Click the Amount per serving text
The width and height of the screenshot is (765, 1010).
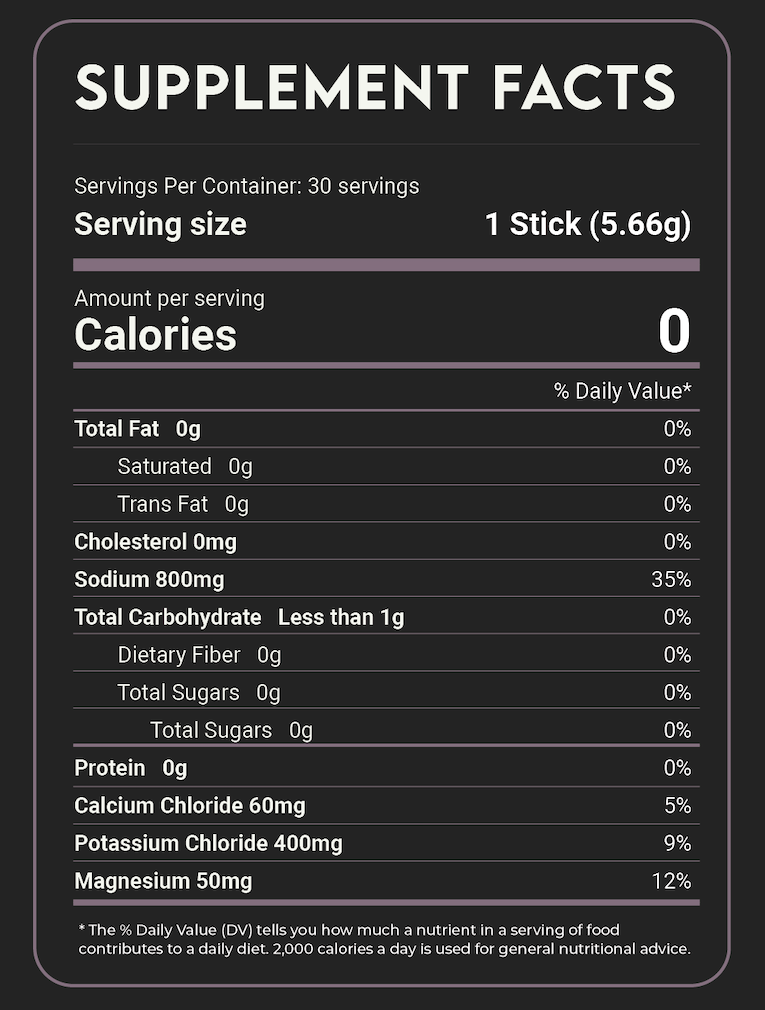tap(169, 298)
